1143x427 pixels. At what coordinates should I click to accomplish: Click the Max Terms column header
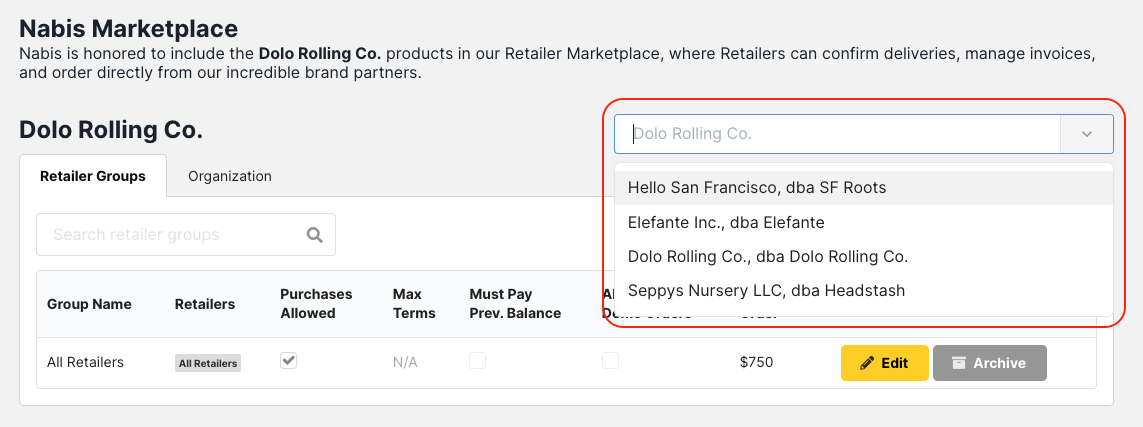click(414, 304)
